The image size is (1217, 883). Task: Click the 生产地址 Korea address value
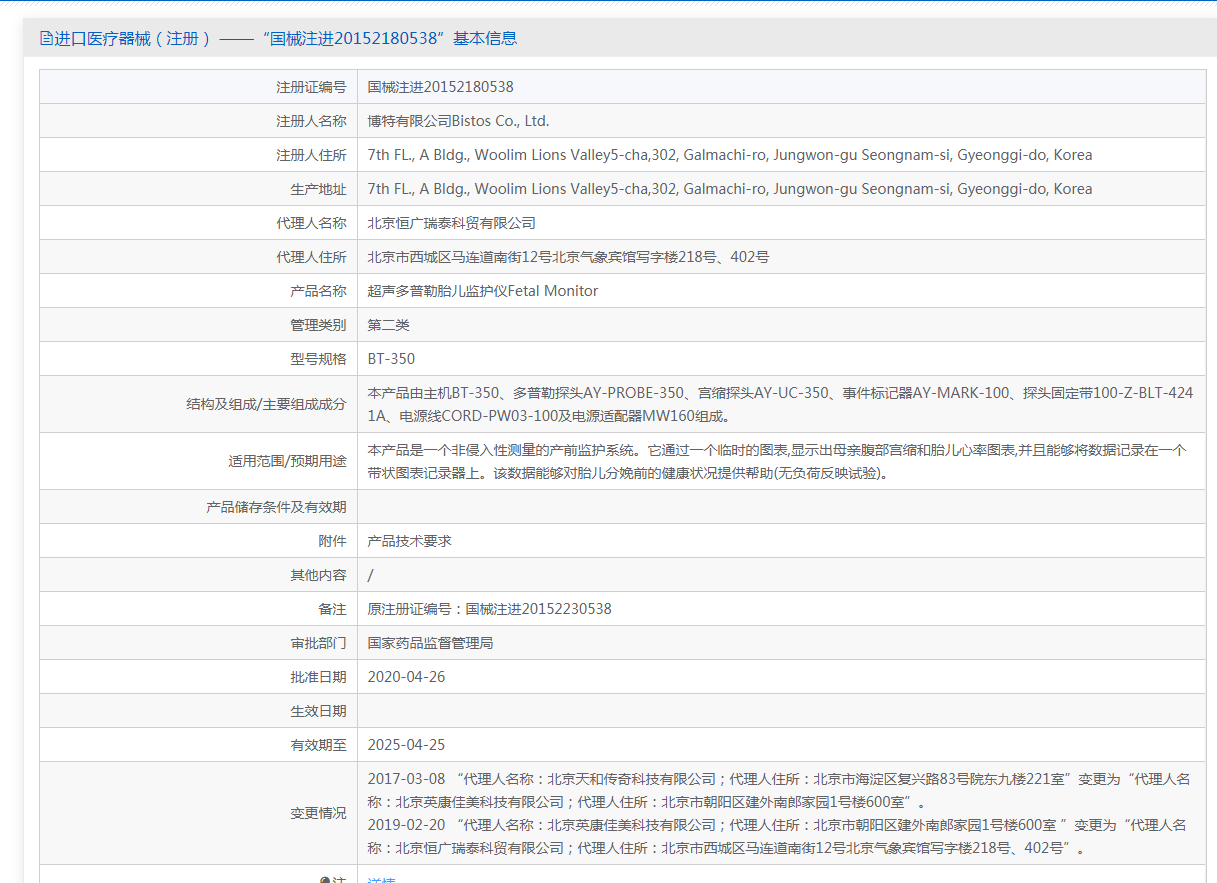(x=729, y=189)
